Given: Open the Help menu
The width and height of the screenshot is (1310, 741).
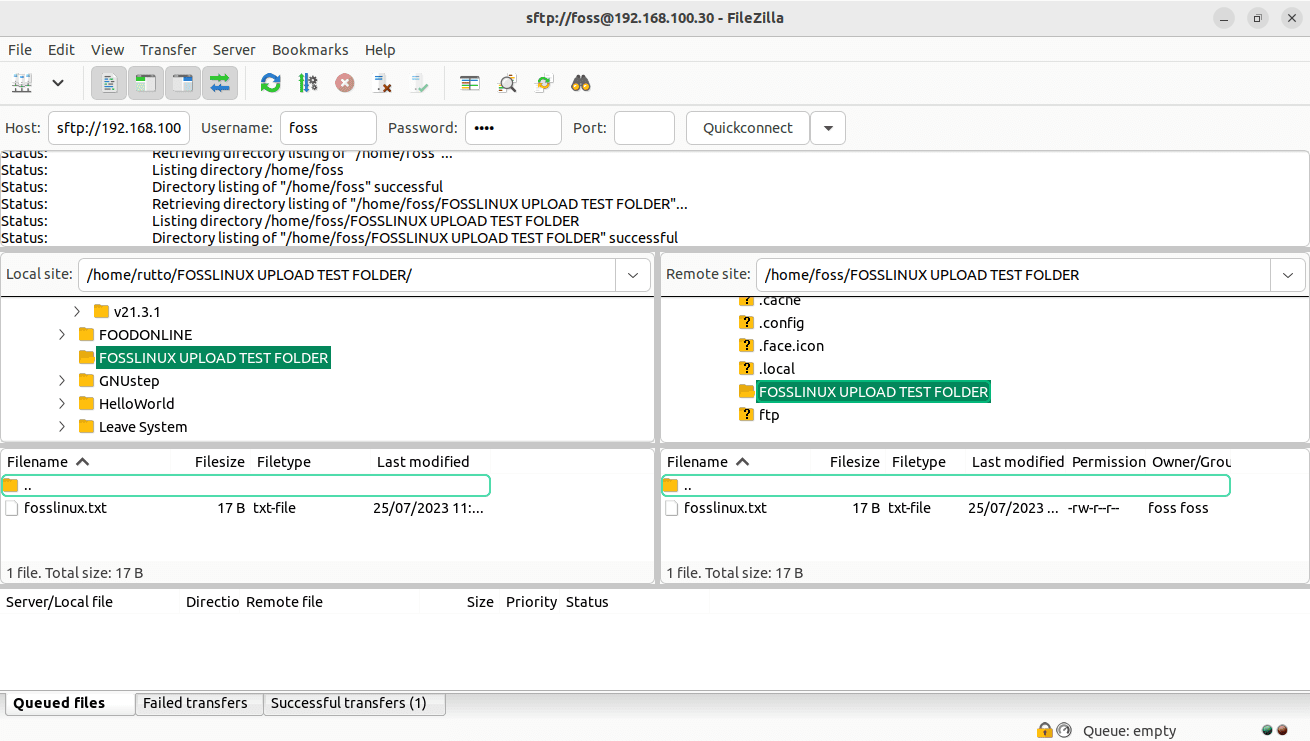Looking at the screenshot, I should coord(380,49).
